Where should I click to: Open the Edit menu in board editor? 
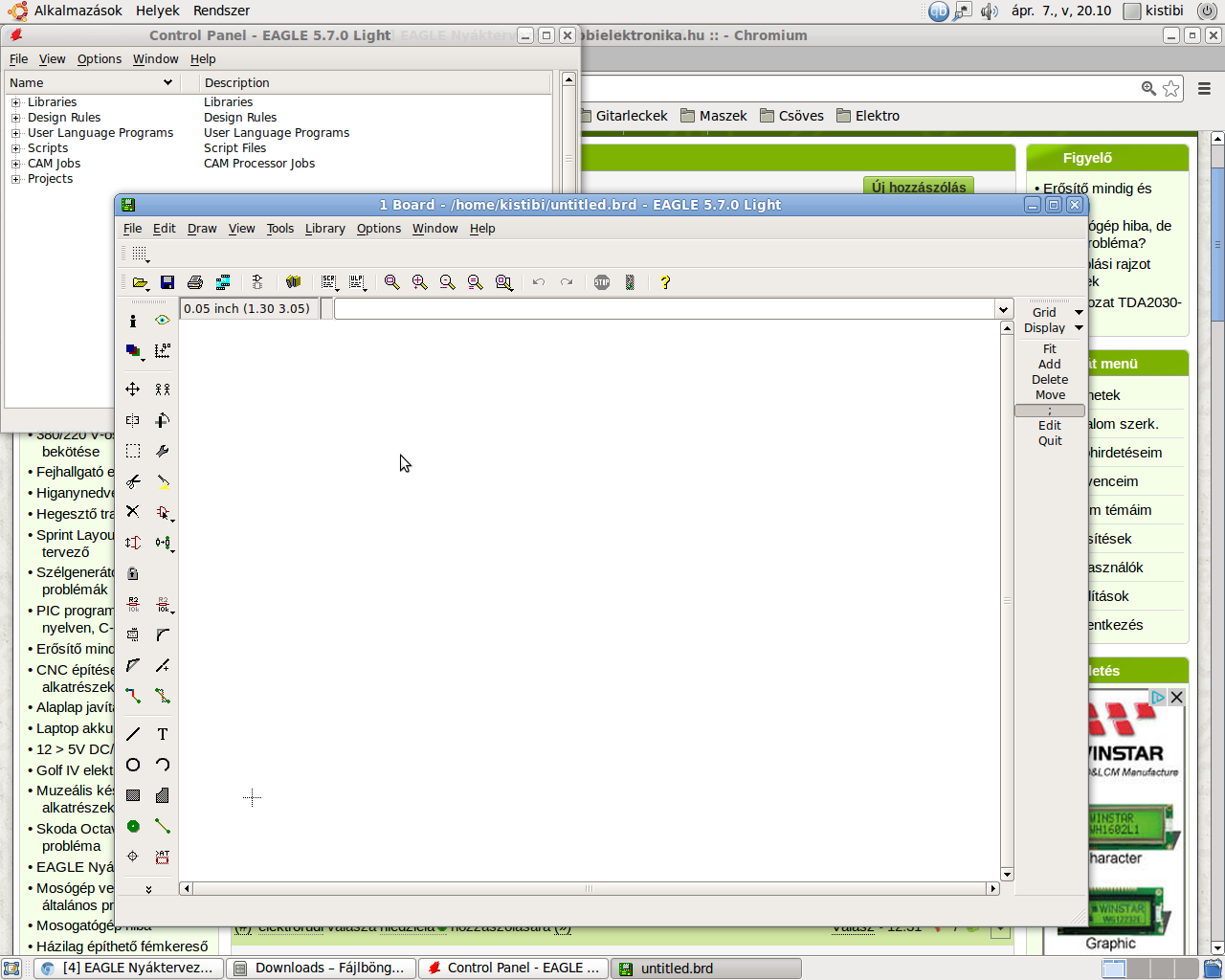pos(165,229)
